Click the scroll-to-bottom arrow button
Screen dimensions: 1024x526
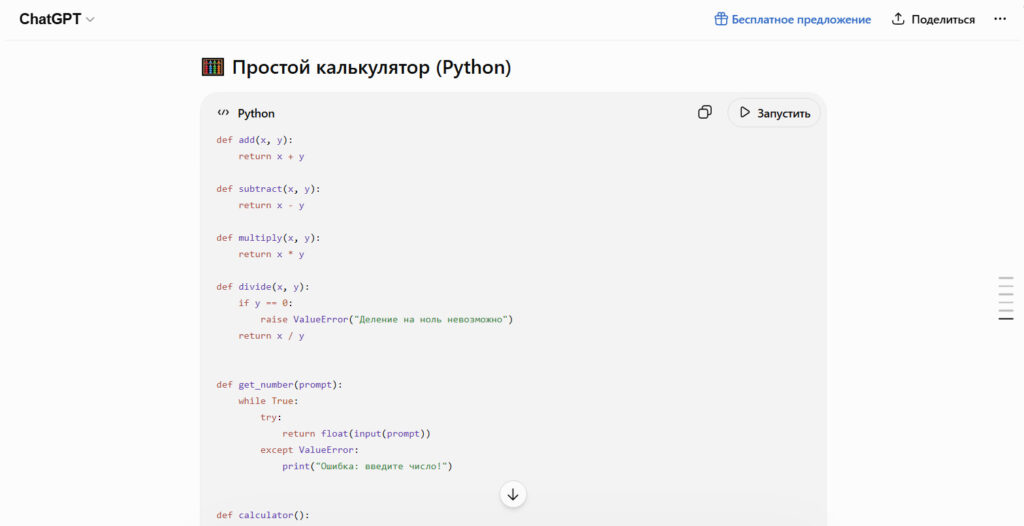(513, 495)
